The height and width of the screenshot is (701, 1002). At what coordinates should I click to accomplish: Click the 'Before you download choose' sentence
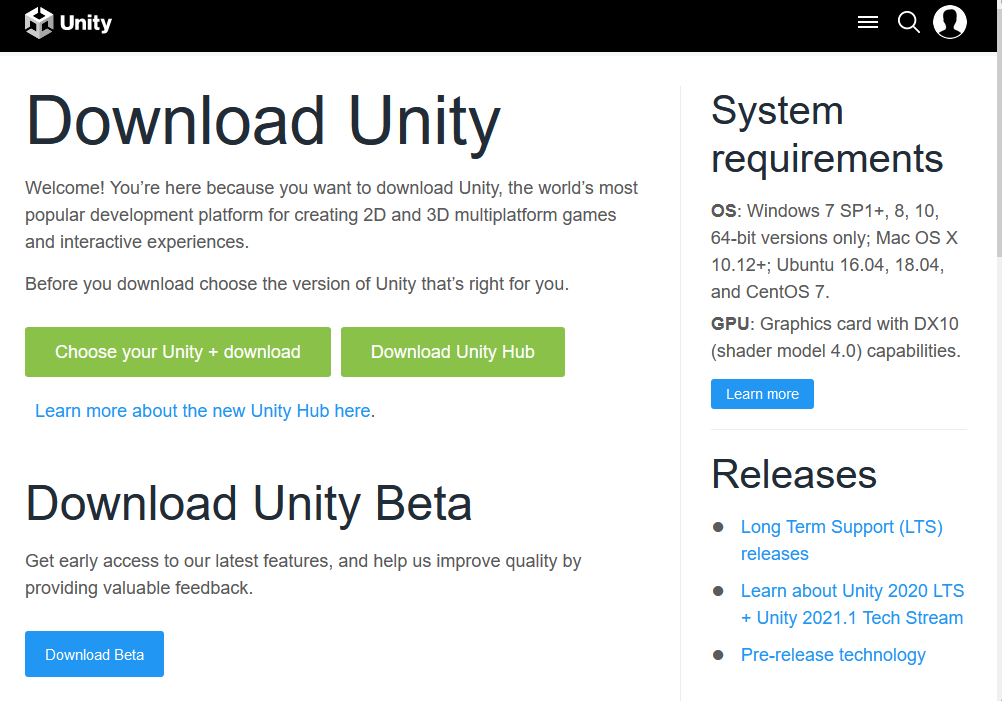[x=297, y=284]
